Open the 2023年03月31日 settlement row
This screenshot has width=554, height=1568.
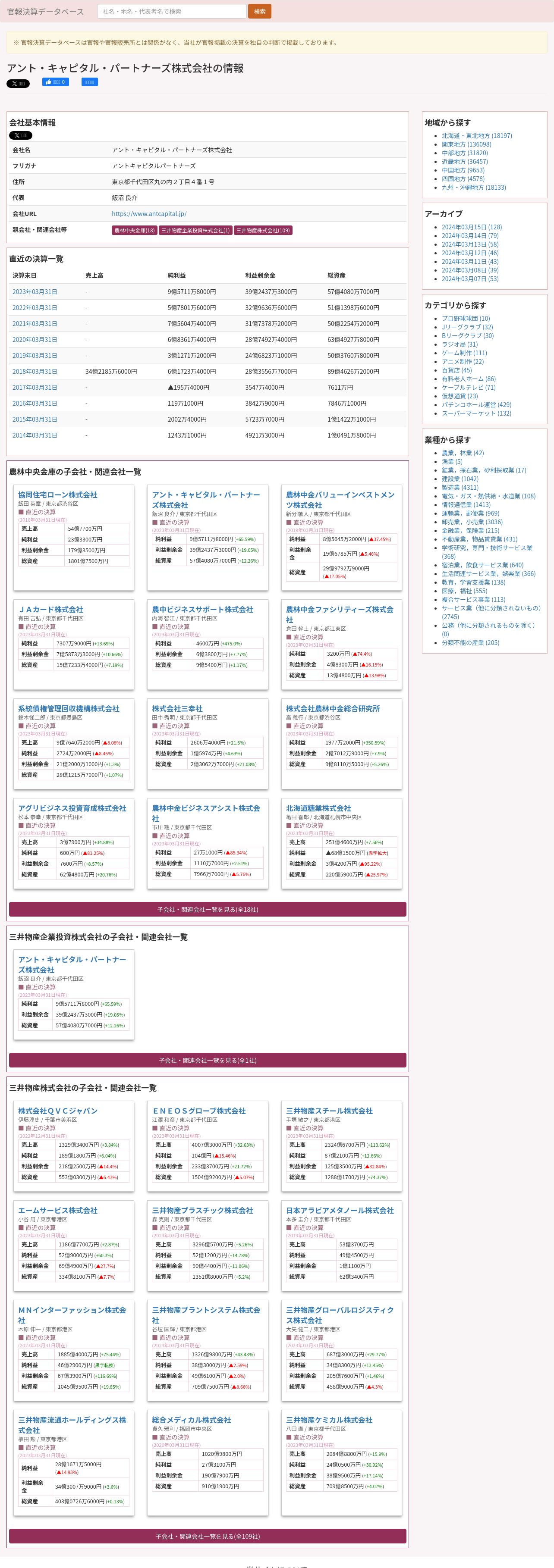click(35, 291)
